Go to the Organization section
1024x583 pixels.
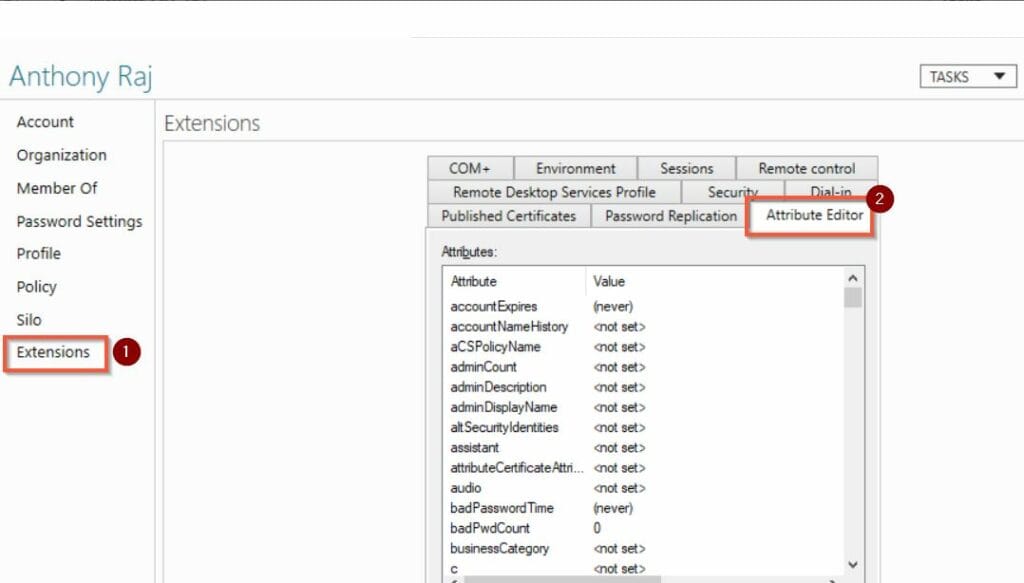coord(61,155)
